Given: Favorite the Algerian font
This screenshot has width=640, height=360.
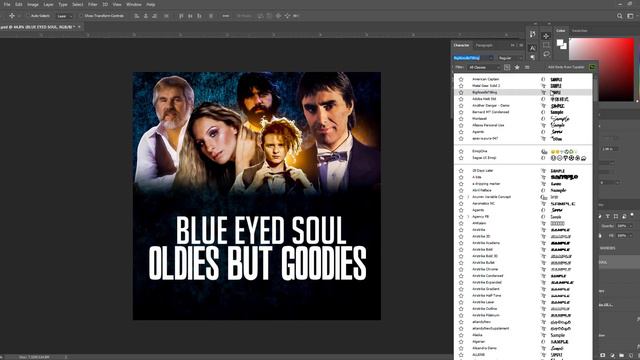Looking at the screenshot, I should [461, 342].
